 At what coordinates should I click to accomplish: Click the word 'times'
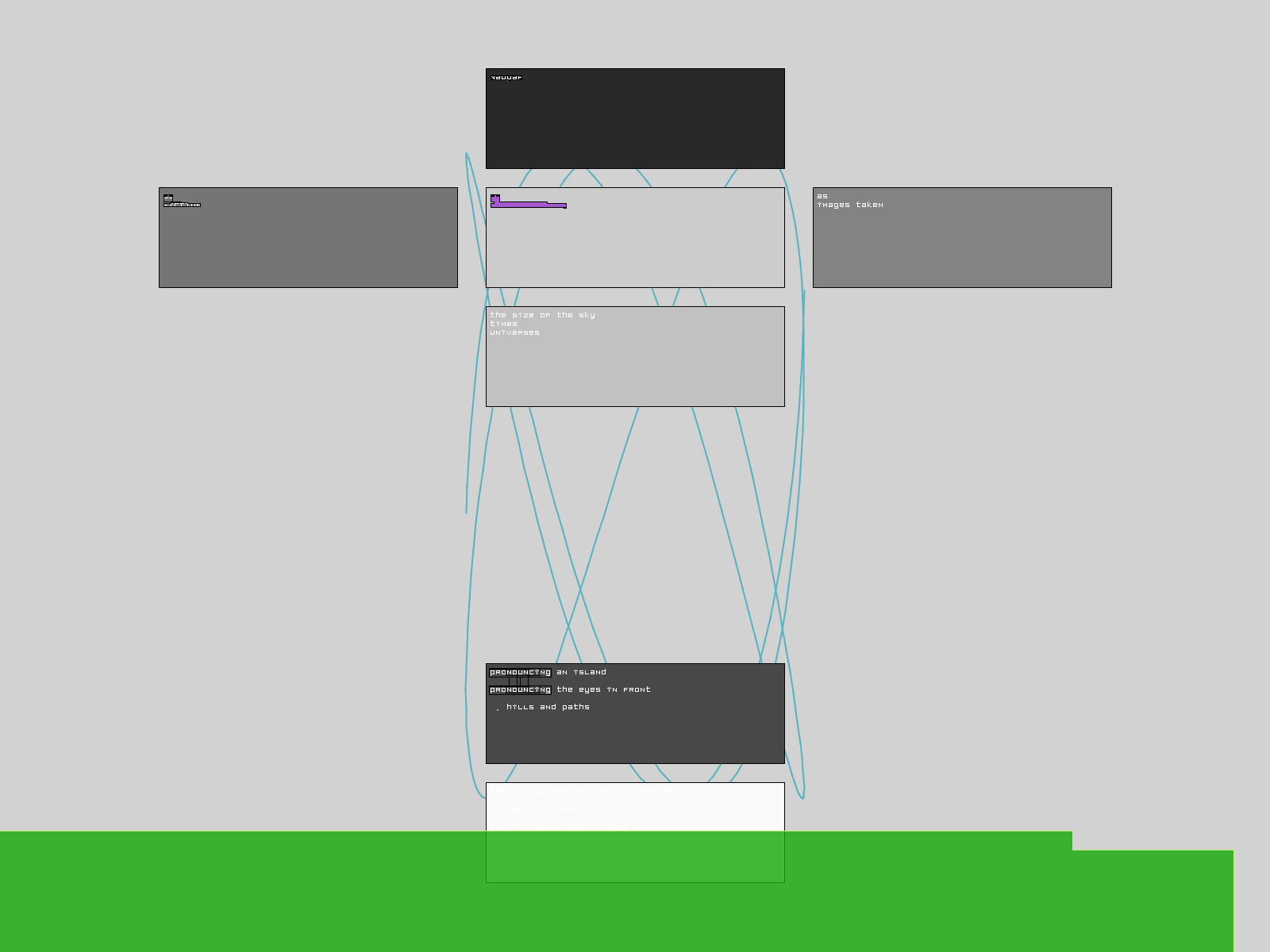click(x=503, y=324)
